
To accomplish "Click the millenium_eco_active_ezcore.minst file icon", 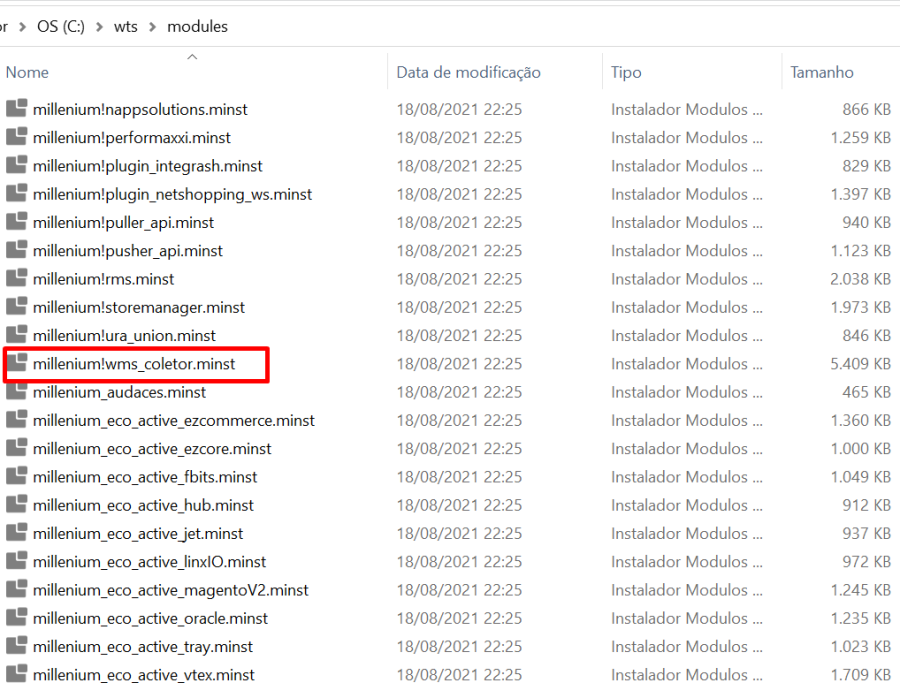I will (x=16, y=447).
